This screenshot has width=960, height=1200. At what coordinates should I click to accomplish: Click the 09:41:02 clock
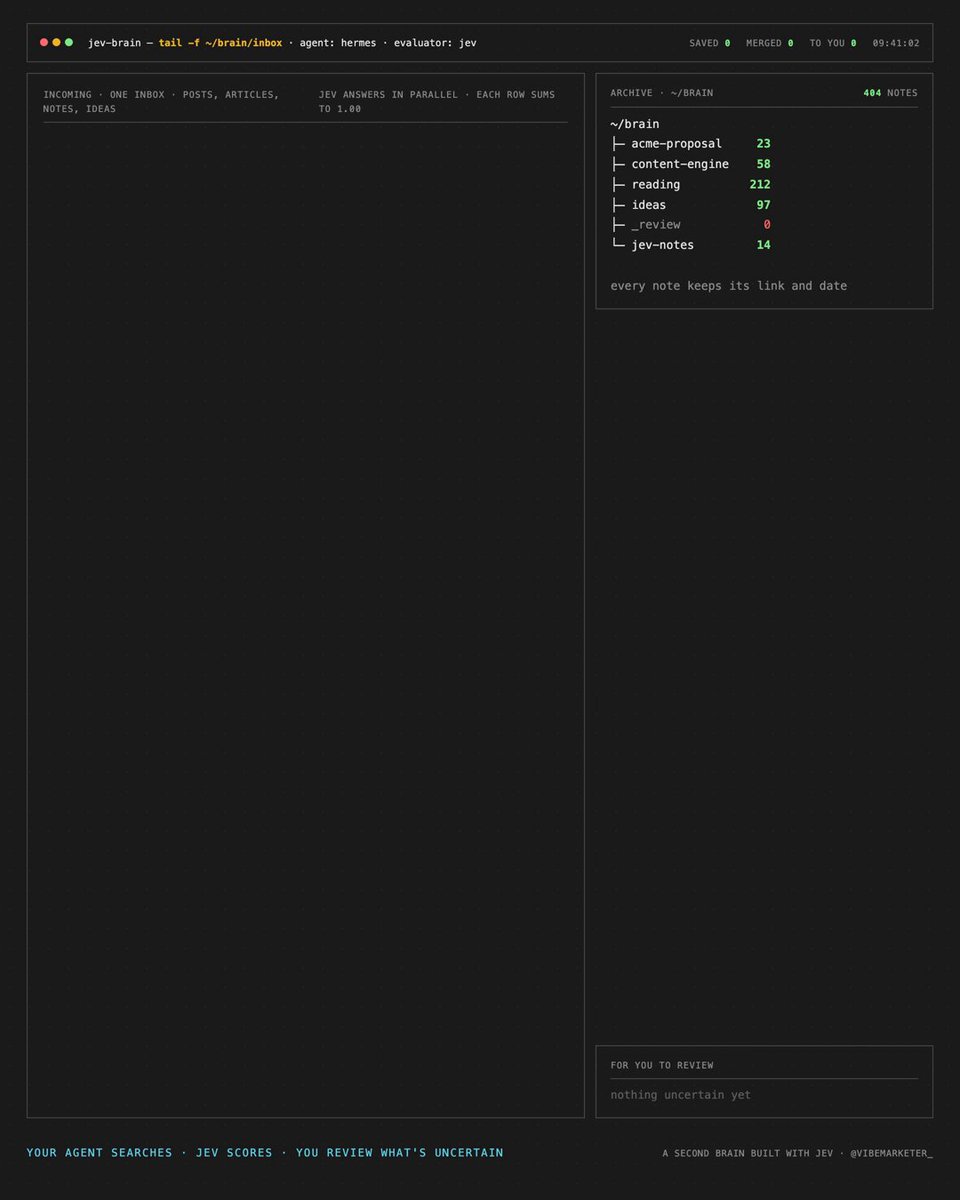(x=896, y=43)
